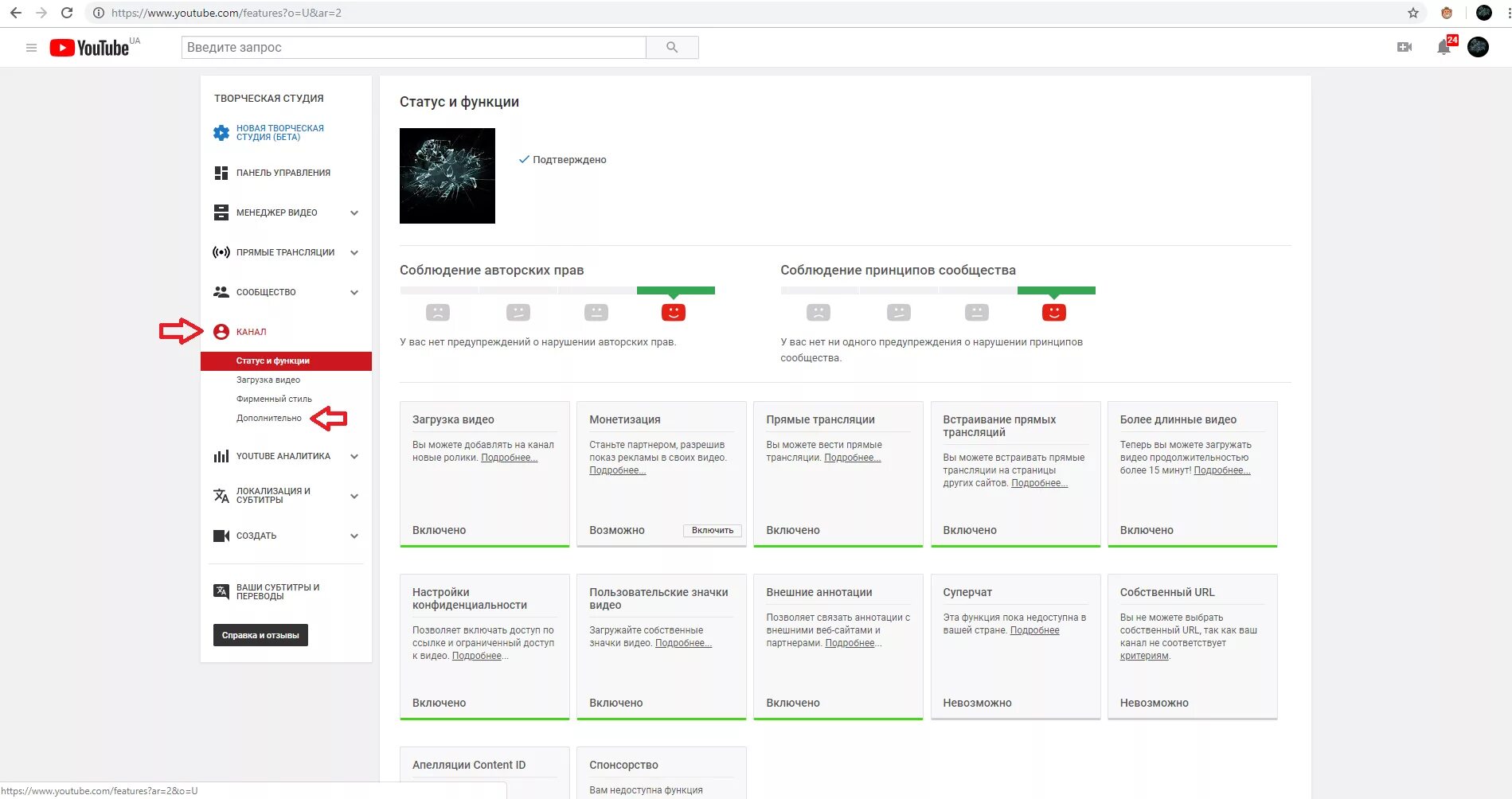
Task: Open Подробнее link in Прямые трансляции card
Action: pos(853,458)
